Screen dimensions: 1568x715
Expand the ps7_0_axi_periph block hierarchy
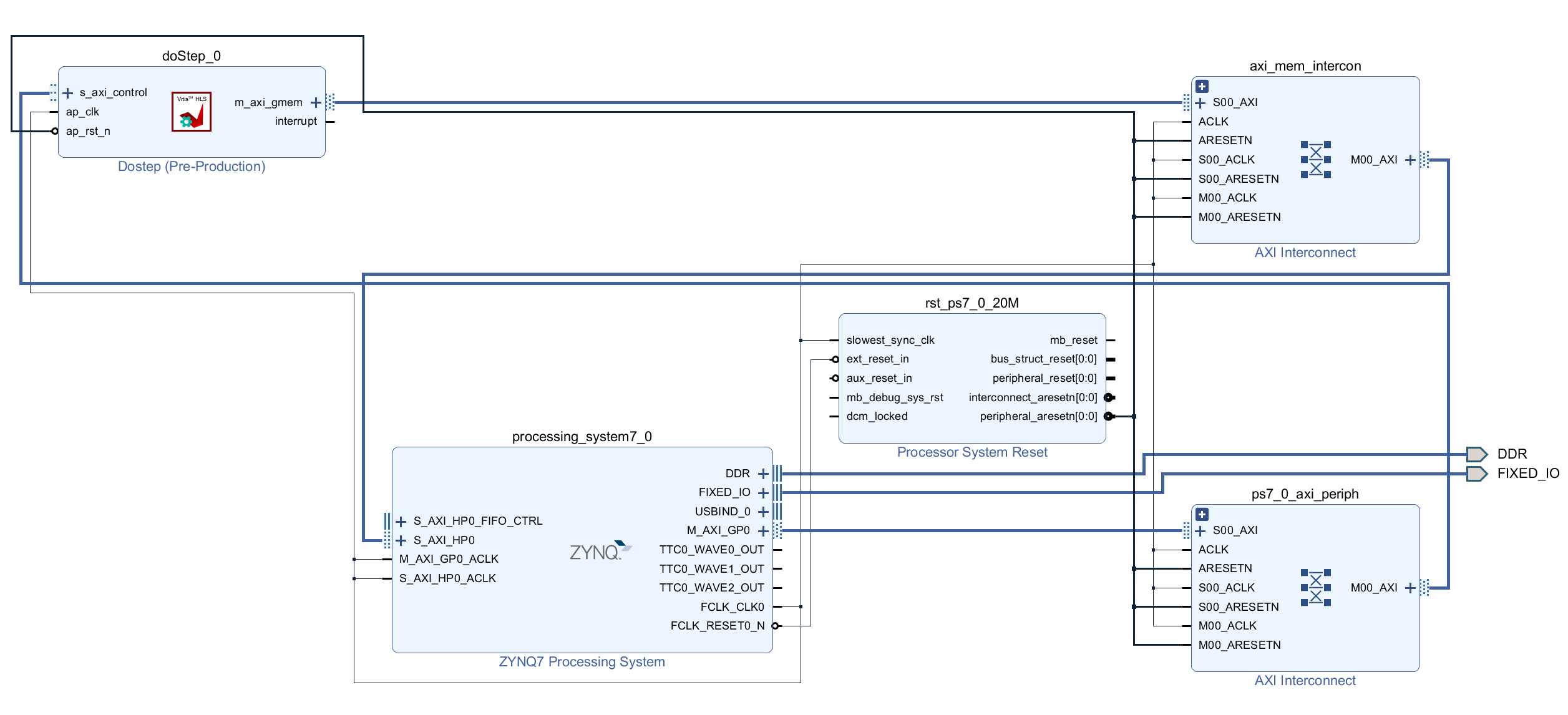[x=1202, y=515]
